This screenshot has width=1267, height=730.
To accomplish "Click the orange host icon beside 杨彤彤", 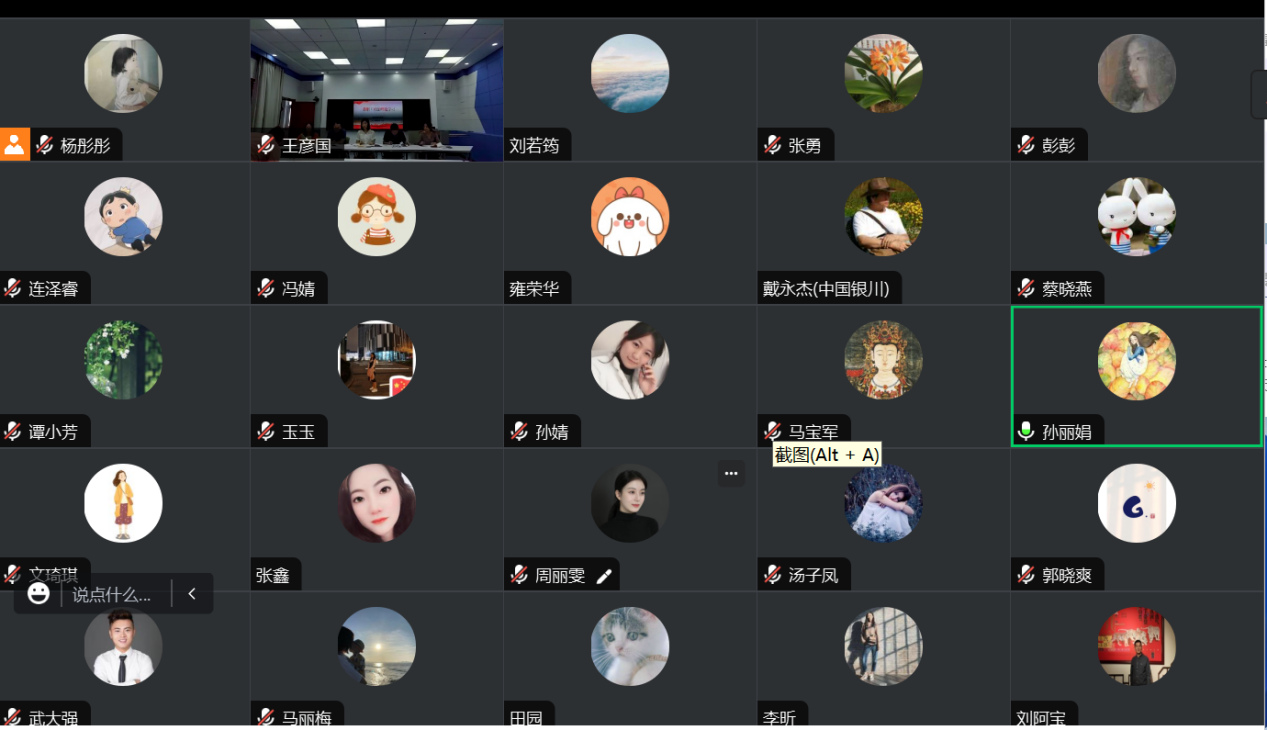I will [x=14, y=145].
